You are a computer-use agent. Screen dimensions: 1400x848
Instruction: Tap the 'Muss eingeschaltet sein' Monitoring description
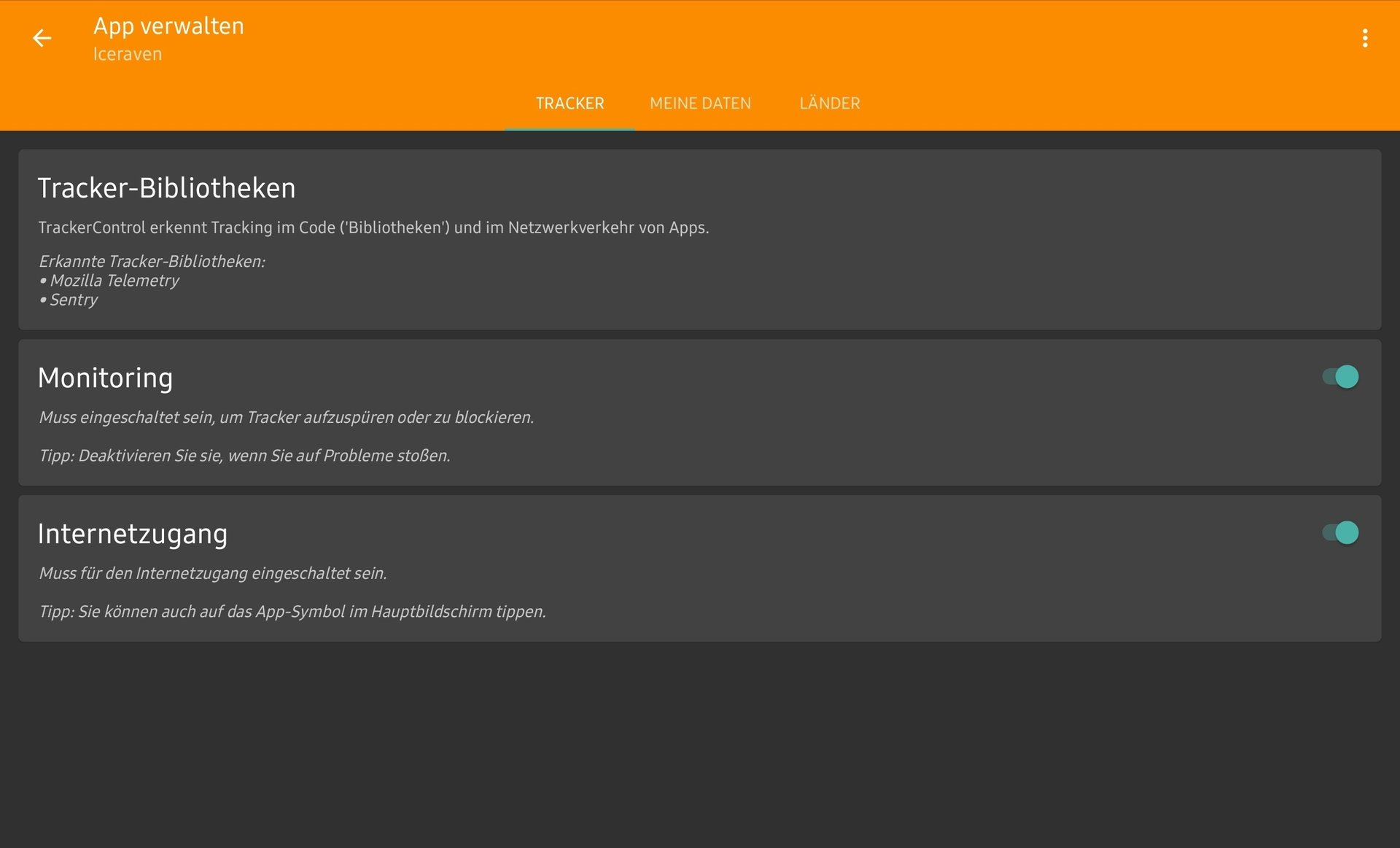click(286, 417)
